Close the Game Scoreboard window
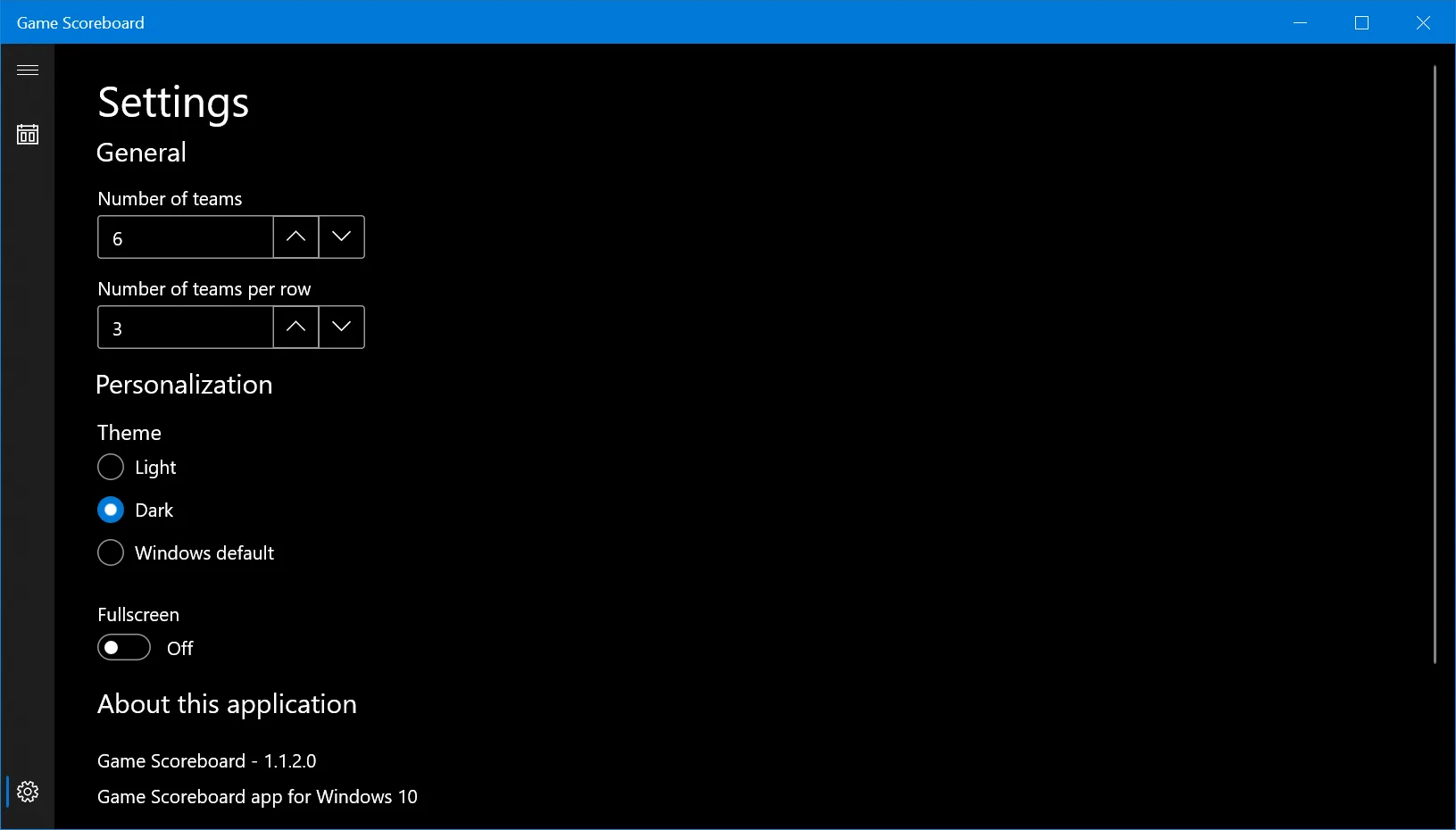This screenshot has width=1456, height=830. coord(1423,22)
